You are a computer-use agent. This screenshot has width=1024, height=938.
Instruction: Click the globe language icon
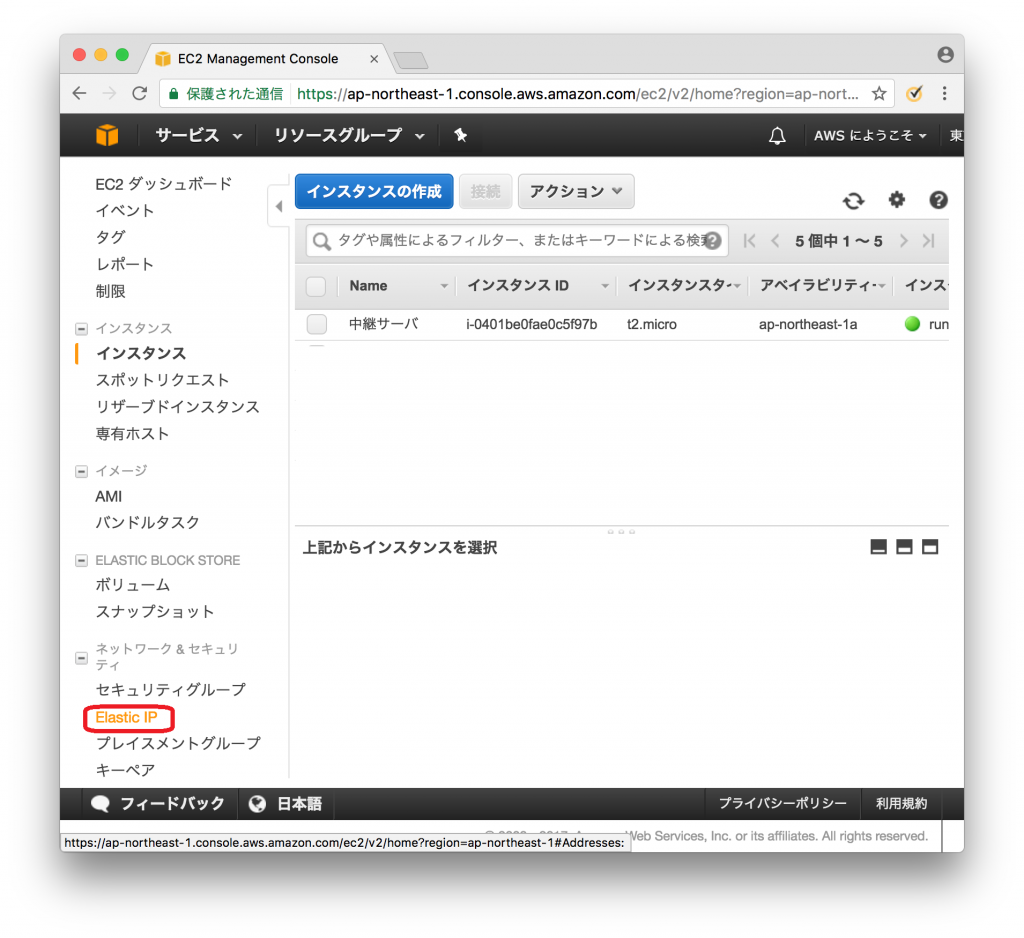click(x=257, y=803)
